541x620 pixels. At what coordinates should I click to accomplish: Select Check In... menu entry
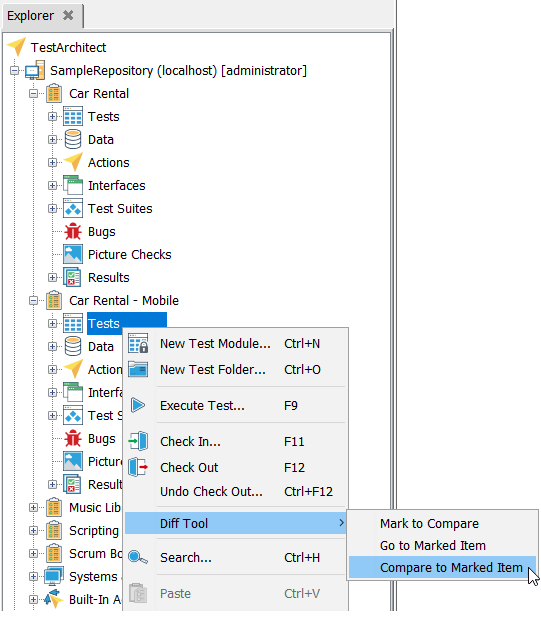pyautogui.click(x=236, y=441)
